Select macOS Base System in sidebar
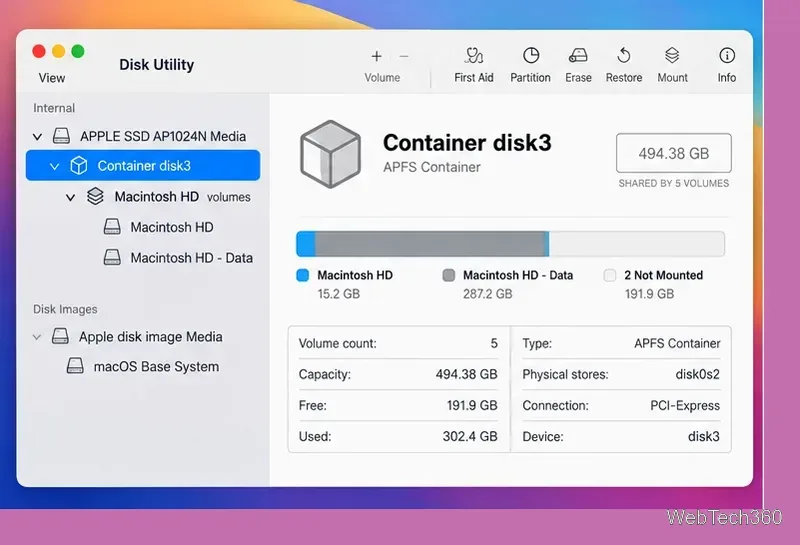The height and width of the screenshot is (545, 800). pyautogui.click(x=156, y=366)
